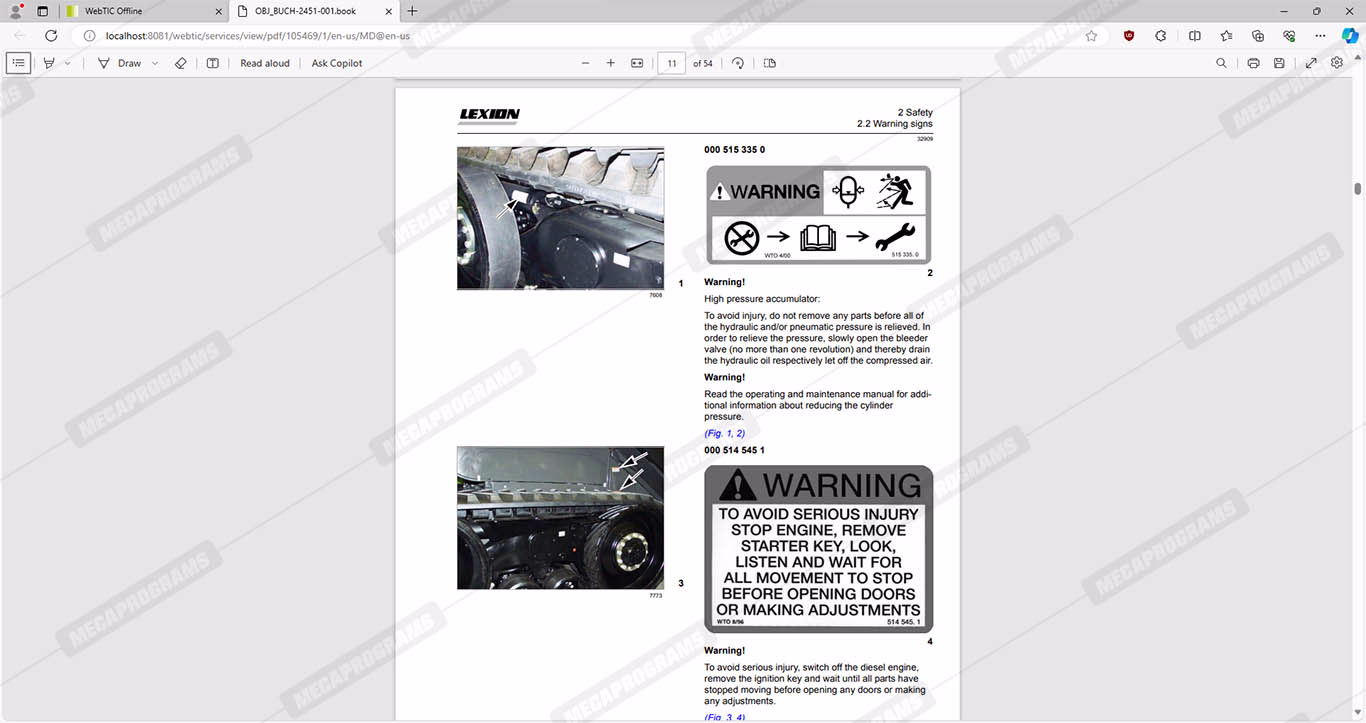Image resolution: width=1366 pixels, height=723 pixels.
Task: Expand the highlight color dropdown arrow
Action: [68, 63]
